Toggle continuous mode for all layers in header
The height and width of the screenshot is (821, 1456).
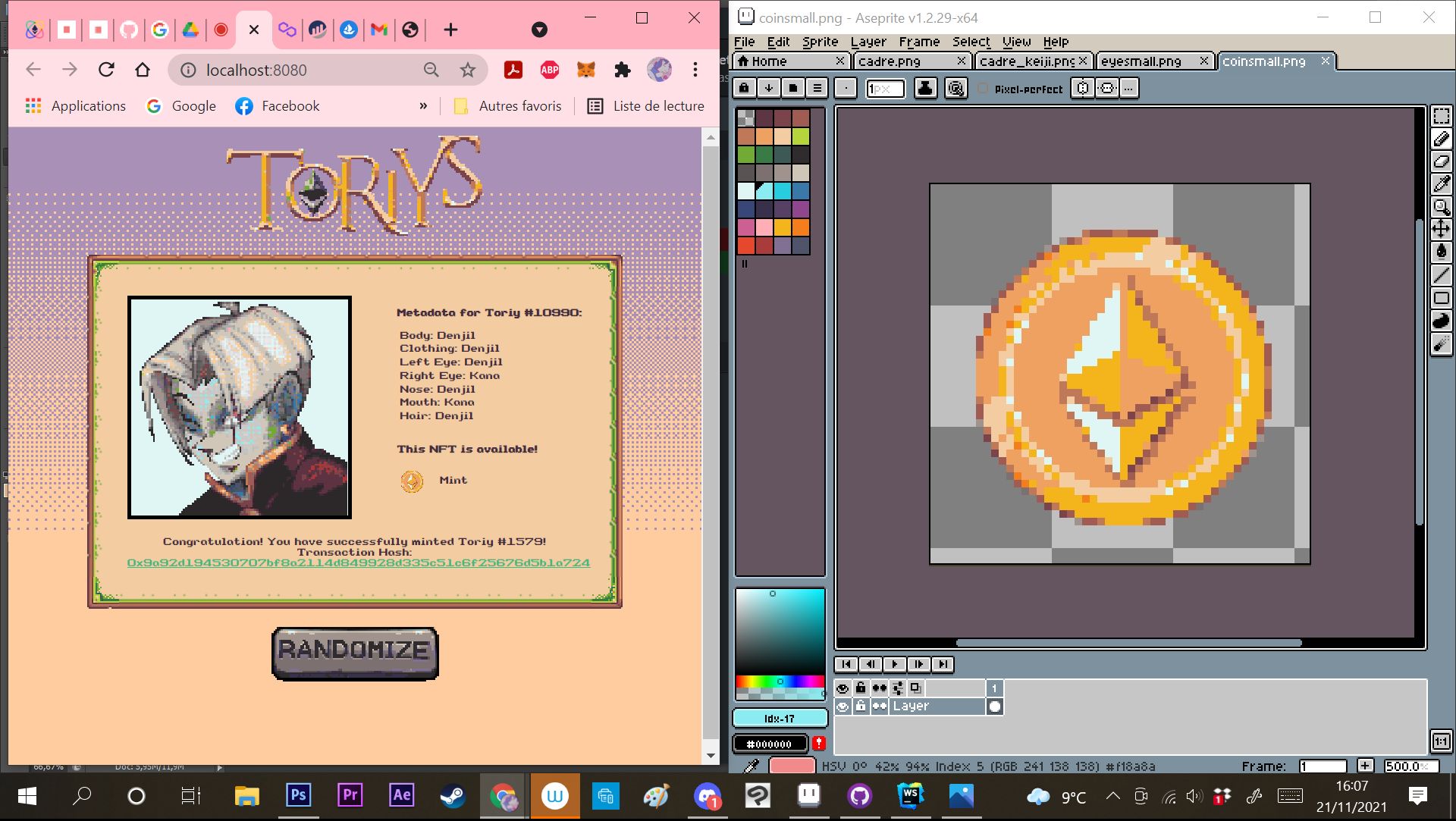[879, 688]
